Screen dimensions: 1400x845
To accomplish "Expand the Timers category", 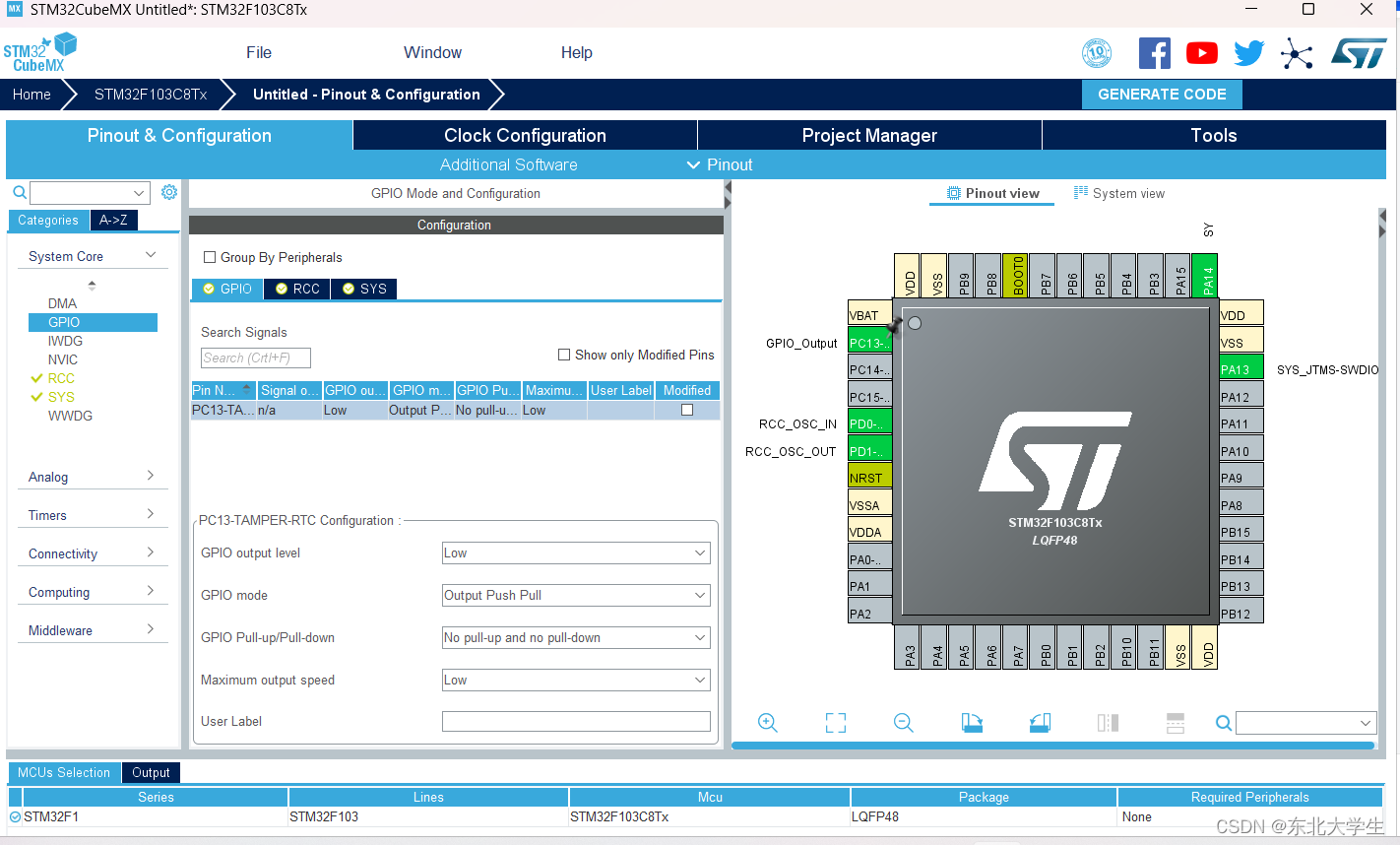I will [151, 514].
